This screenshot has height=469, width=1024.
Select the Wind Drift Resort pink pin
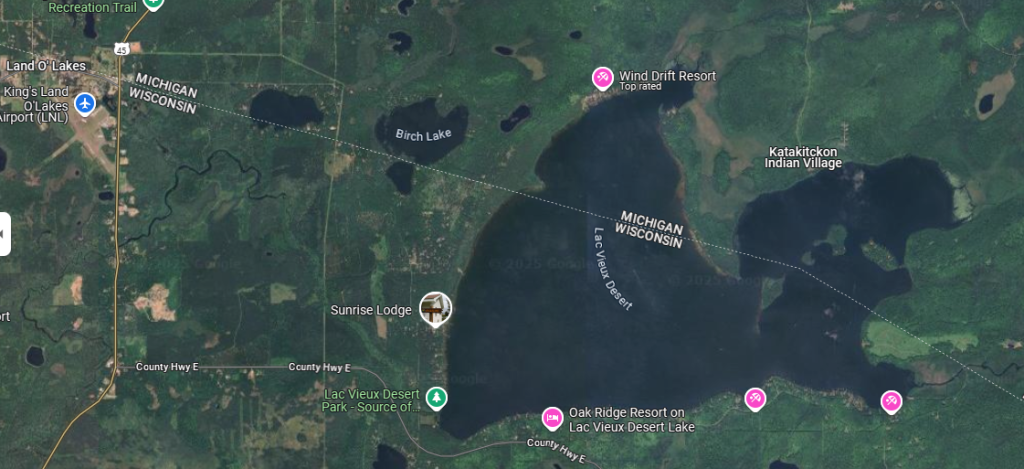pos(602,78)
